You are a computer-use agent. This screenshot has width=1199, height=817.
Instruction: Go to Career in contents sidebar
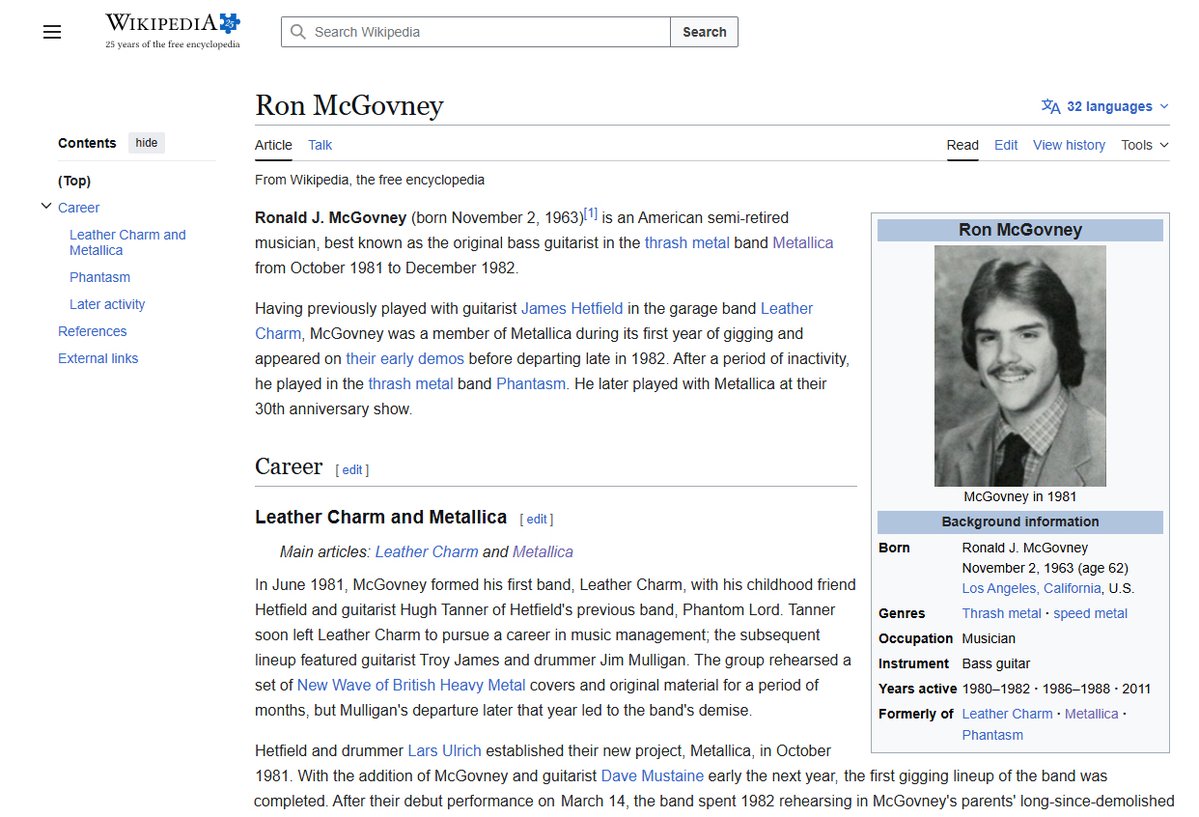point(79,207)
